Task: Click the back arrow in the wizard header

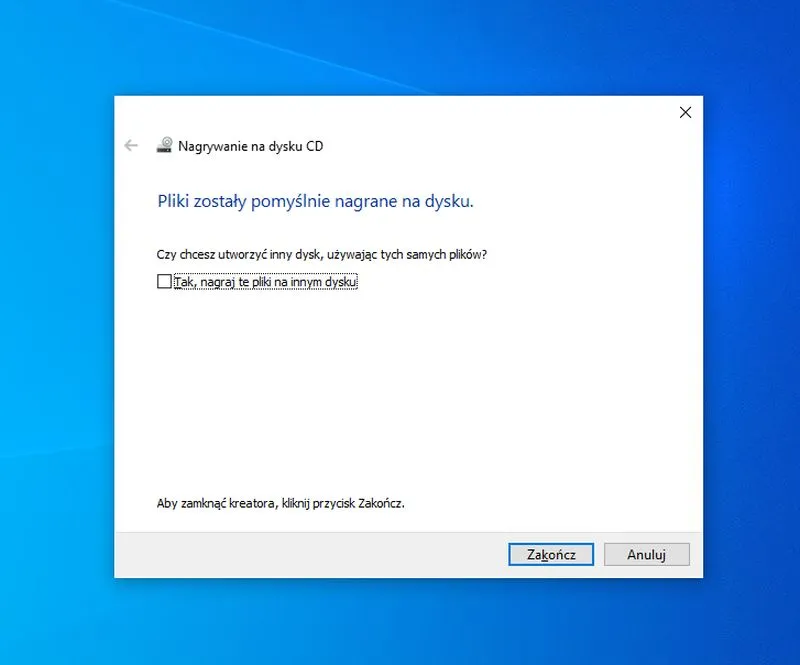Action: 131,146
